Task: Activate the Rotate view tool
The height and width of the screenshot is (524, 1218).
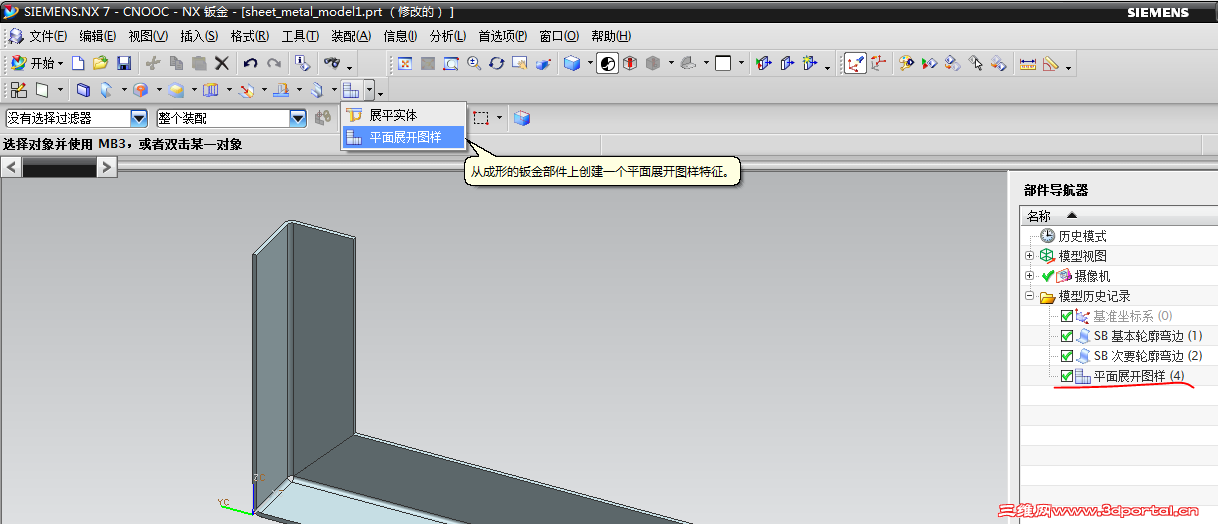Action: coord(497,63)
